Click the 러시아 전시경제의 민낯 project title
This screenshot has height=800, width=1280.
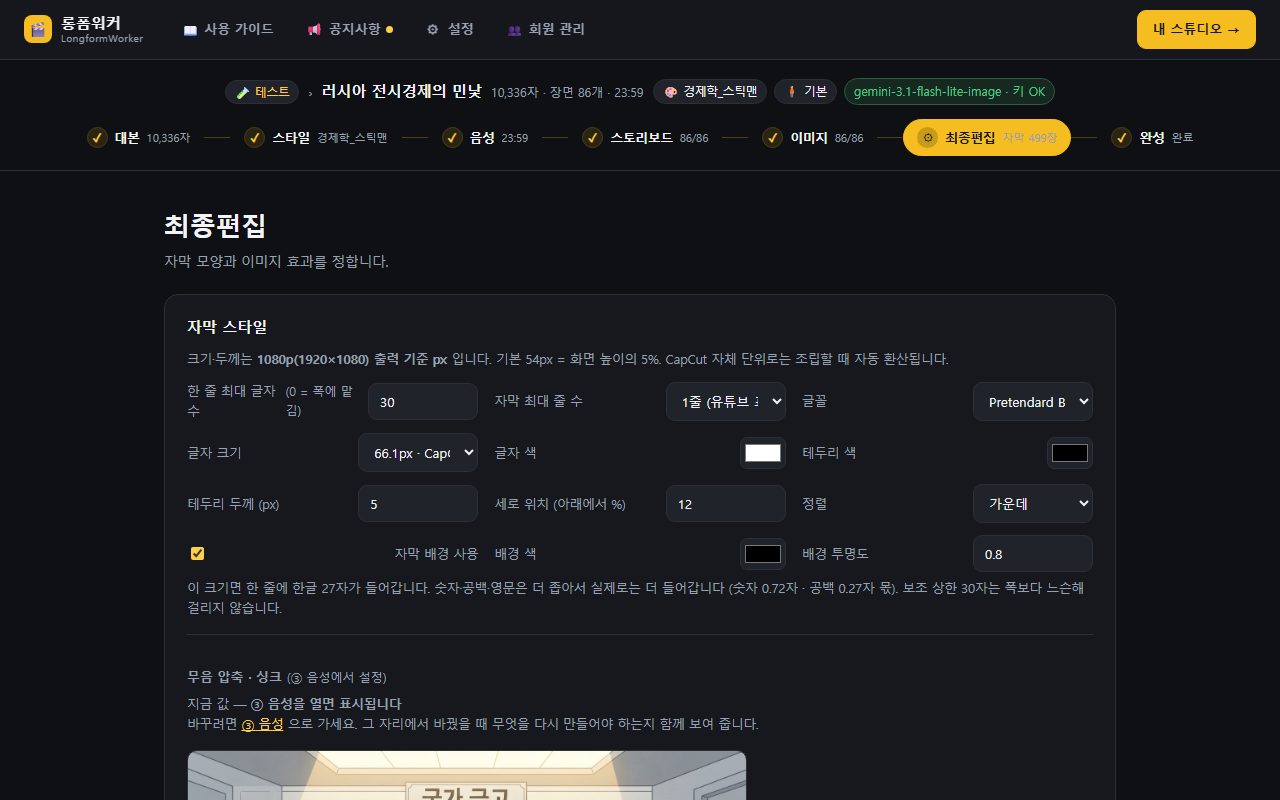point(402,92)
